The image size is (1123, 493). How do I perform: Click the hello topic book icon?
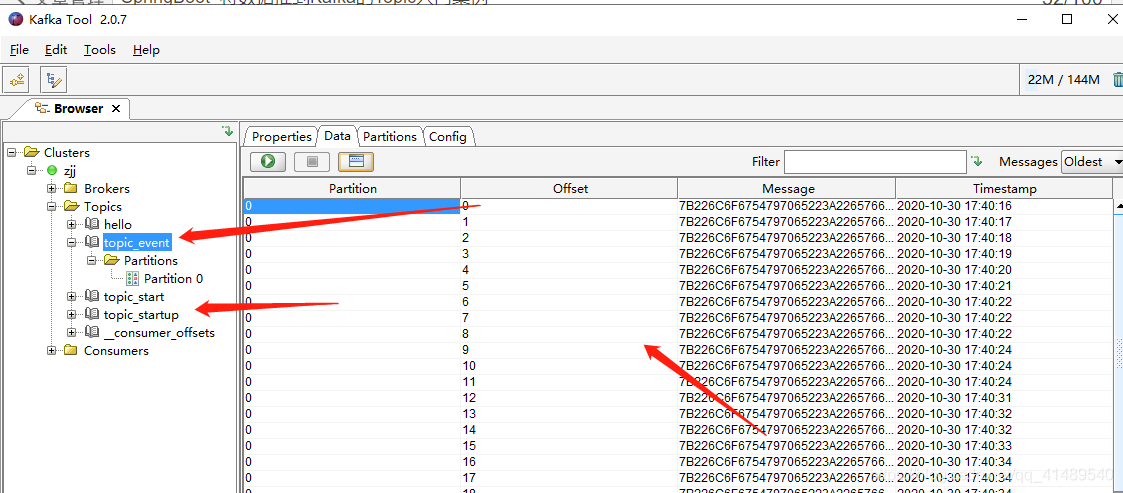tap(92, 224)
